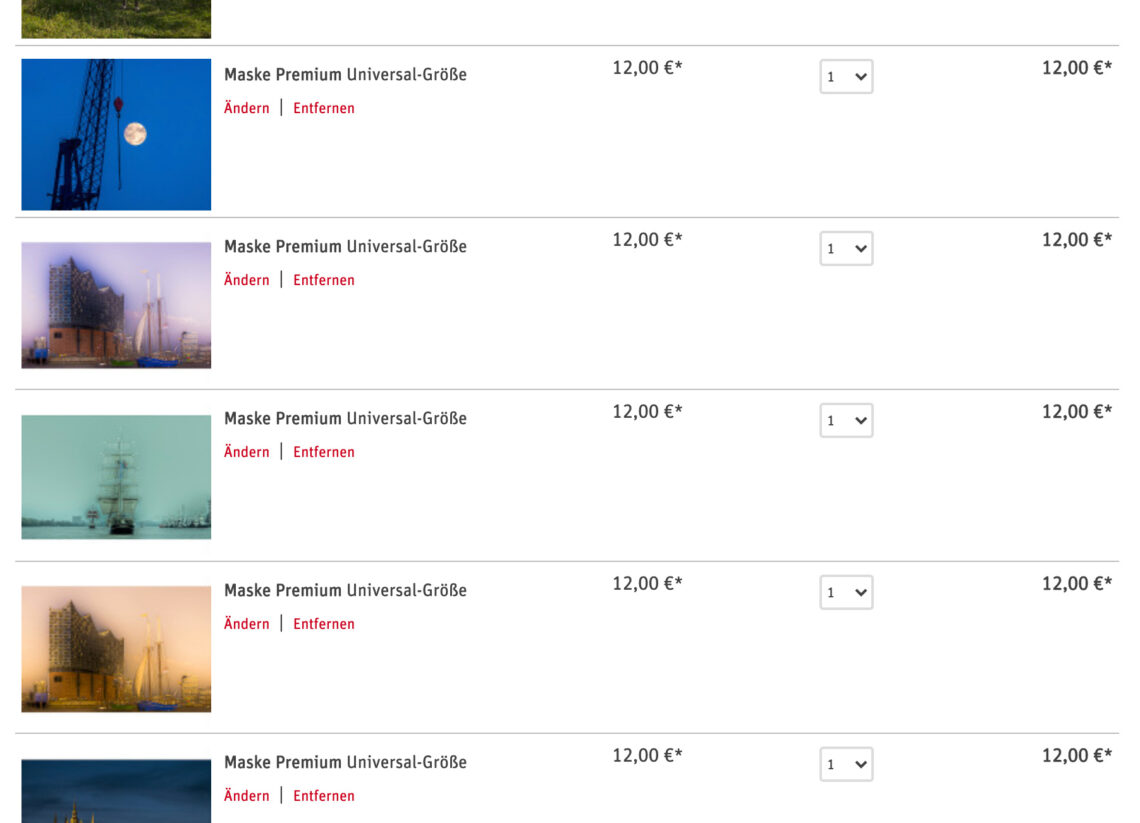Edit the orange Elbphilharmonie mask via Ändern
The height and width of the screenshot is (823, 1140).
tap(247, 624)
